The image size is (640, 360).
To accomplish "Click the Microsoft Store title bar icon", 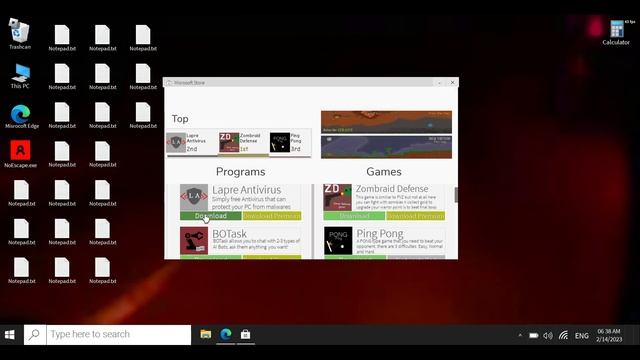I will tap(169, 82).
